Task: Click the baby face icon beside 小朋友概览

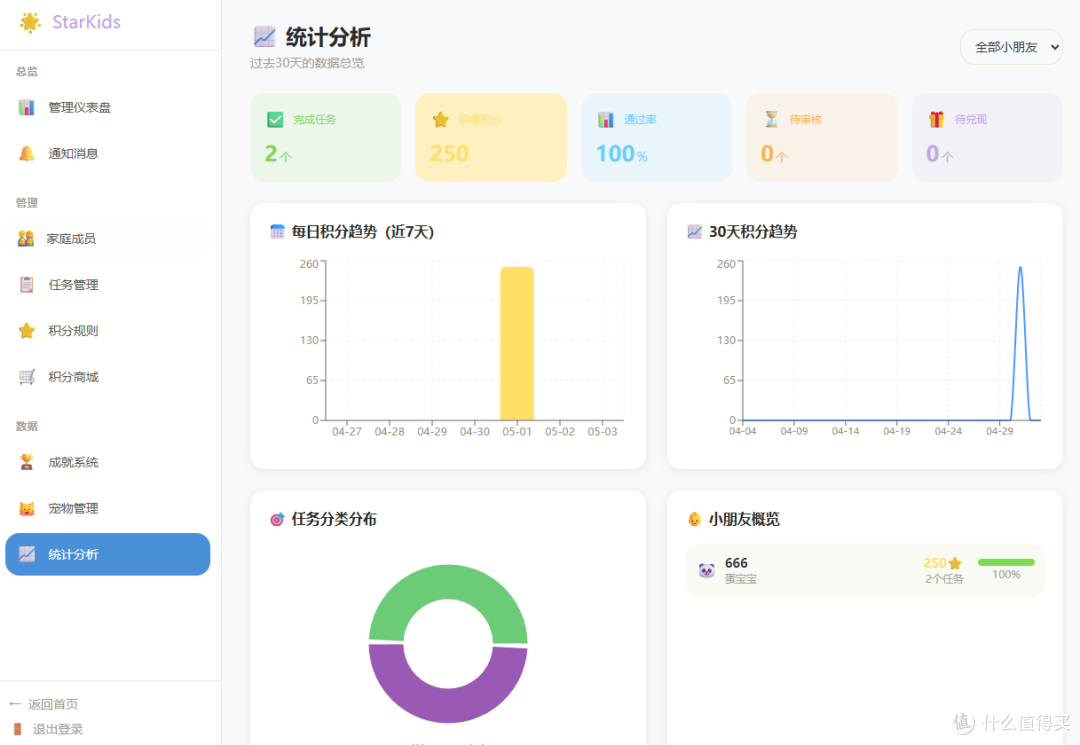Action: [x=694, y=519]
